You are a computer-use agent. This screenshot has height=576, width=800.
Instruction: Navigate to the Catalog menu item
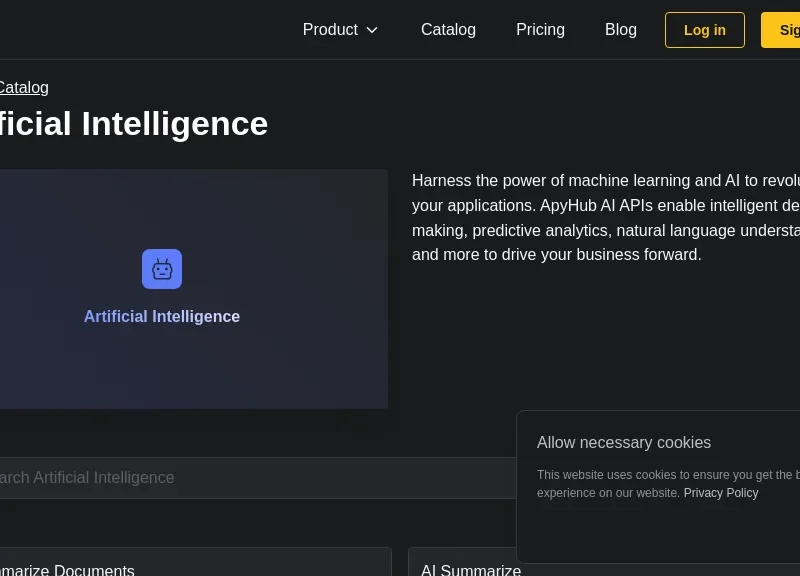coord(448,30)
